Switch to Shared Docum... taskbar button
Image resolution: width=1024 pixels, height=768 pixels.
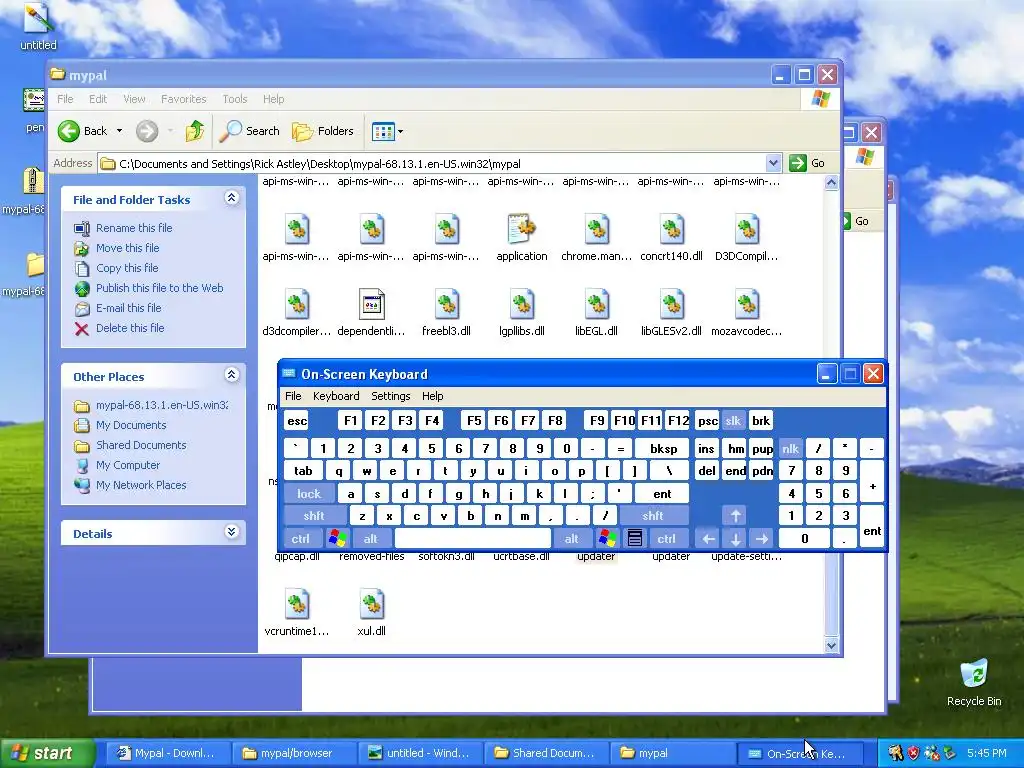coord(547,754)
